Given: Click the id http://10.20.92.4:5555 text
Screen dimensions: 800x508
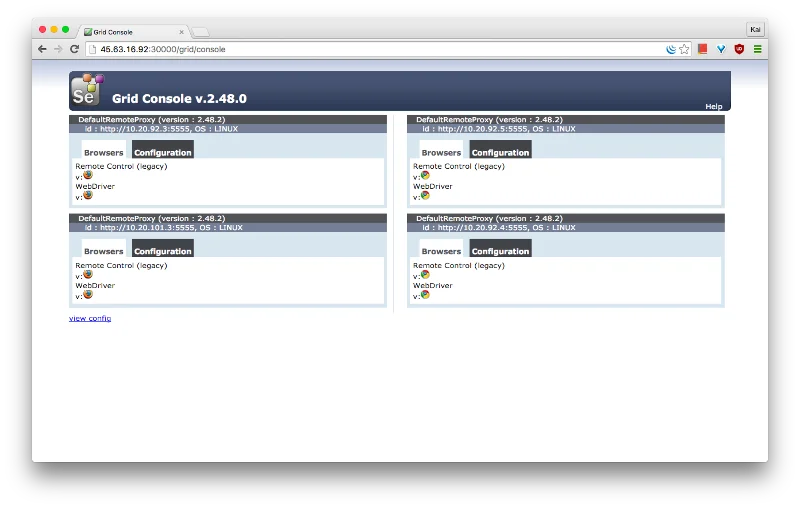Looking at the screenshot, I should 498,227.
